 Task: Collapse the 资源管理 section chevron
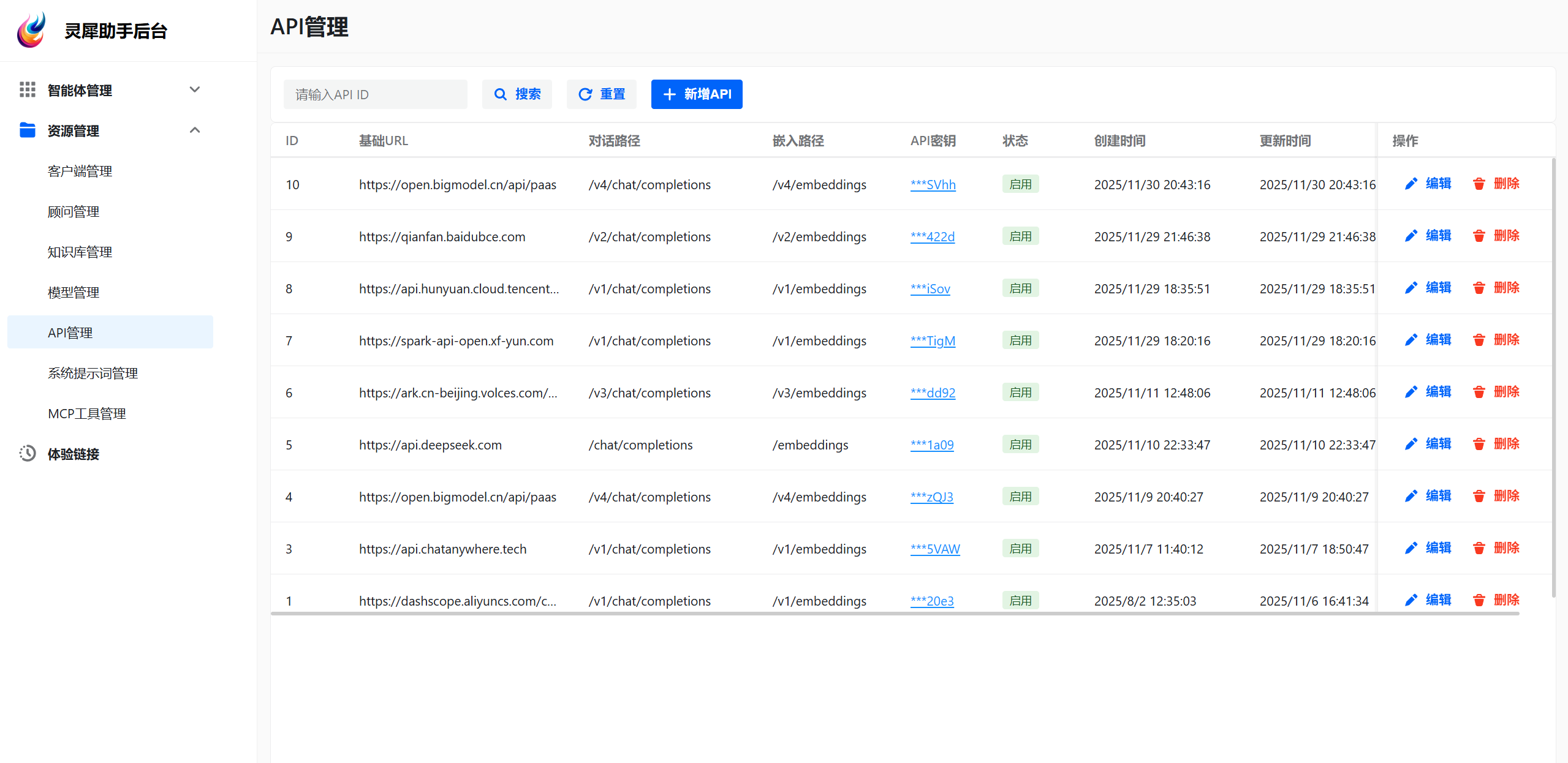click(x=195, y=130)
